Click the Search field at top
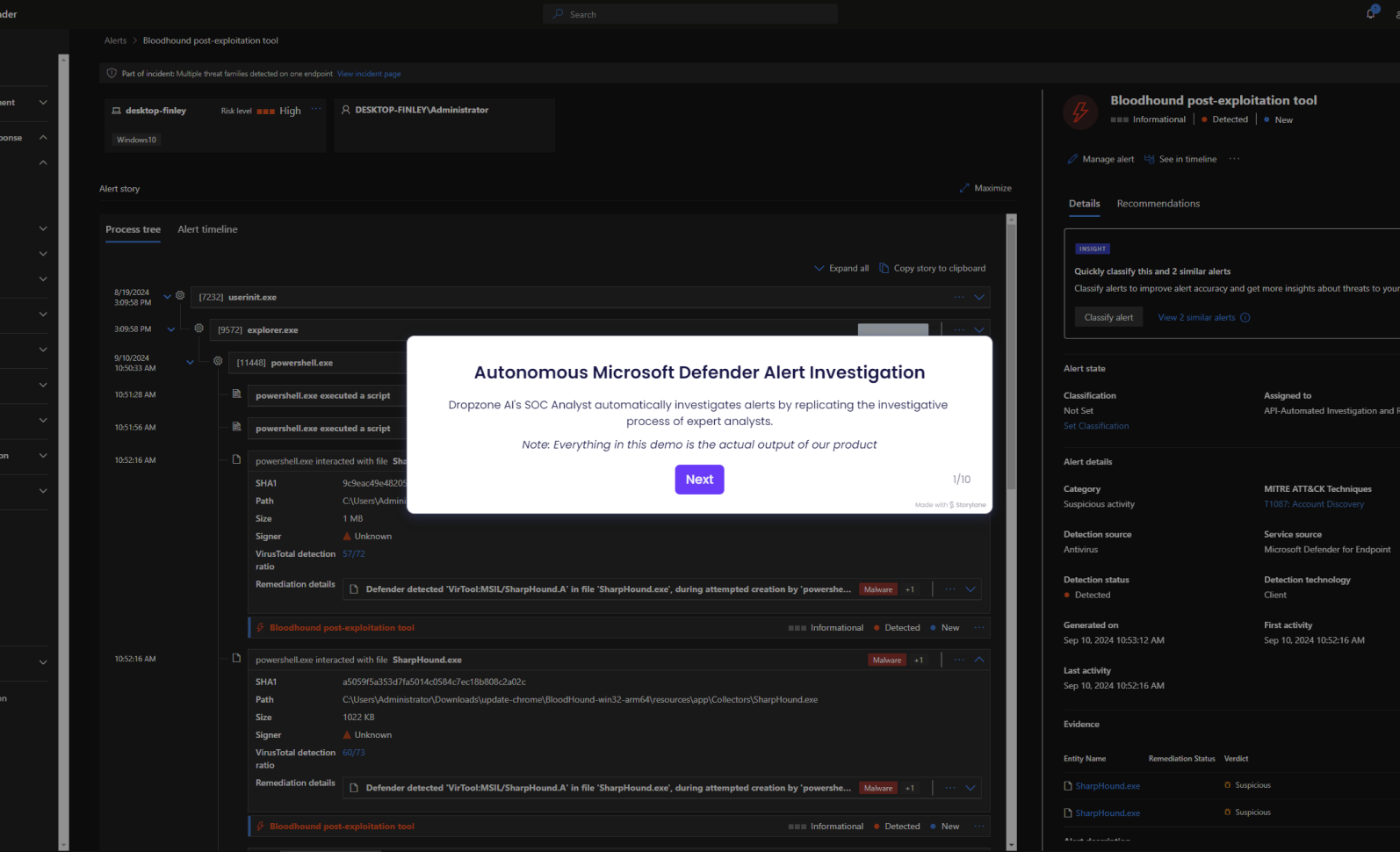 pos(689,14)
